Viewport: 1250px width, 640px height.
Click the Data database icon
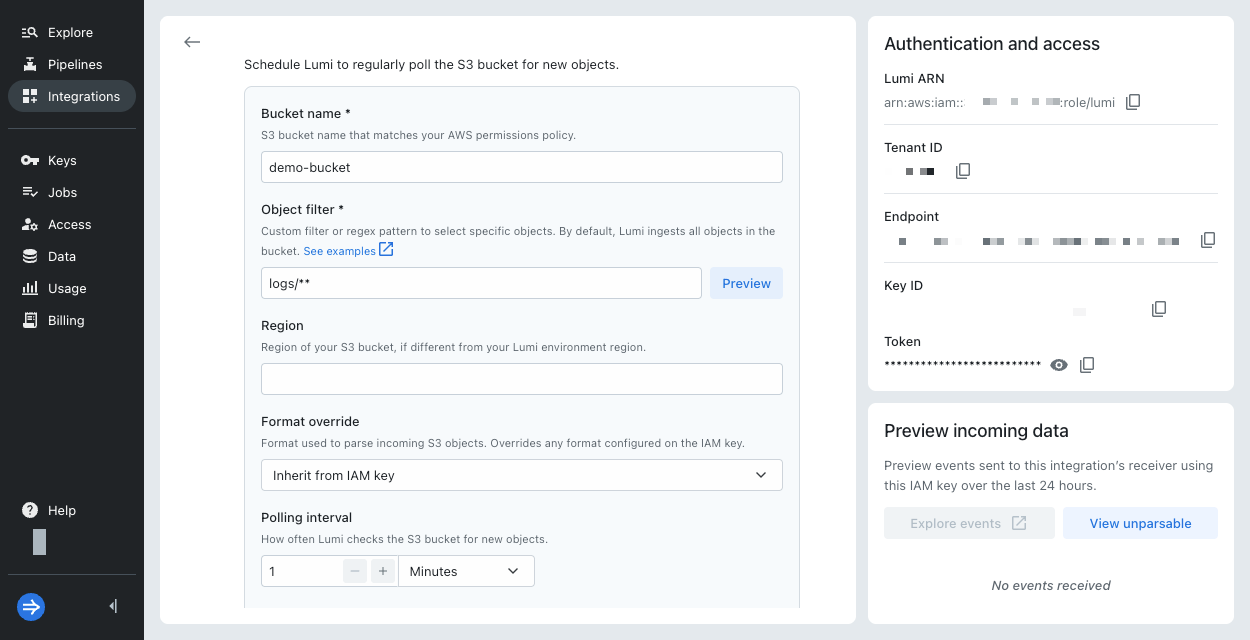(x=30, y=256)
